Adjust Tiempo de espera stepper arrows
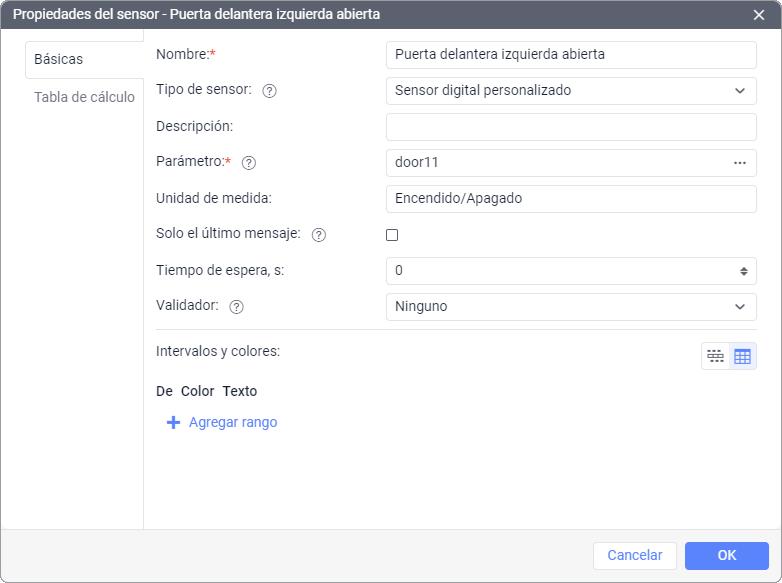 point(744,271)
